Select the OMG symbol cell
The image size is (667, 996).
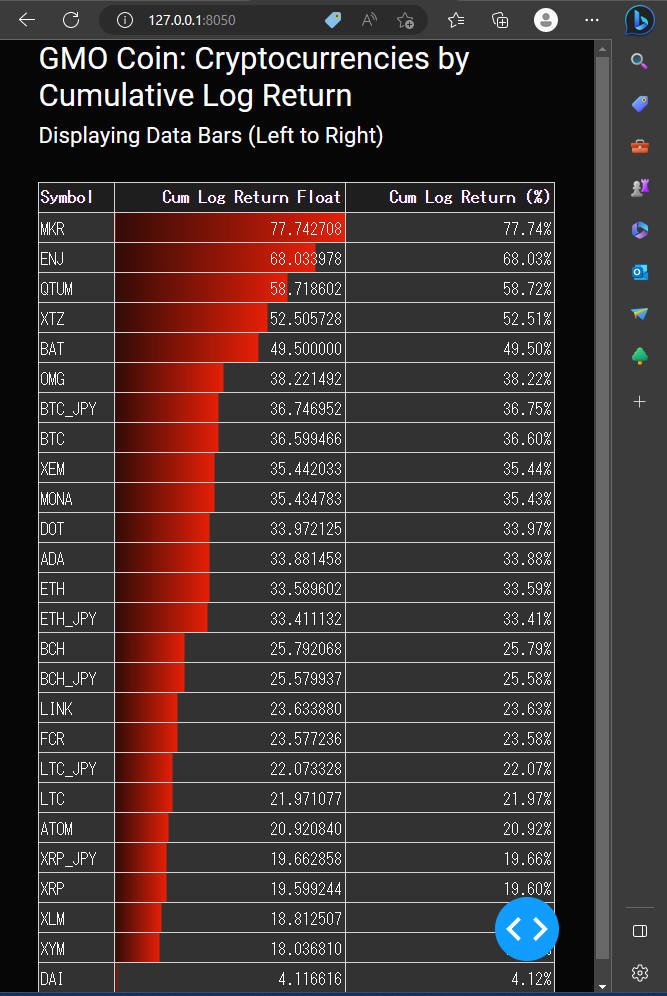click(76, 379)
